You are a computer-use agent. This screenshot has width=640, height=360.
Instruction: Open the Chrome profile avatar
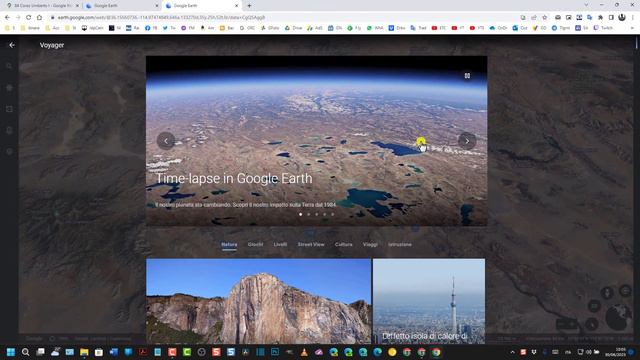pos(622,18)
